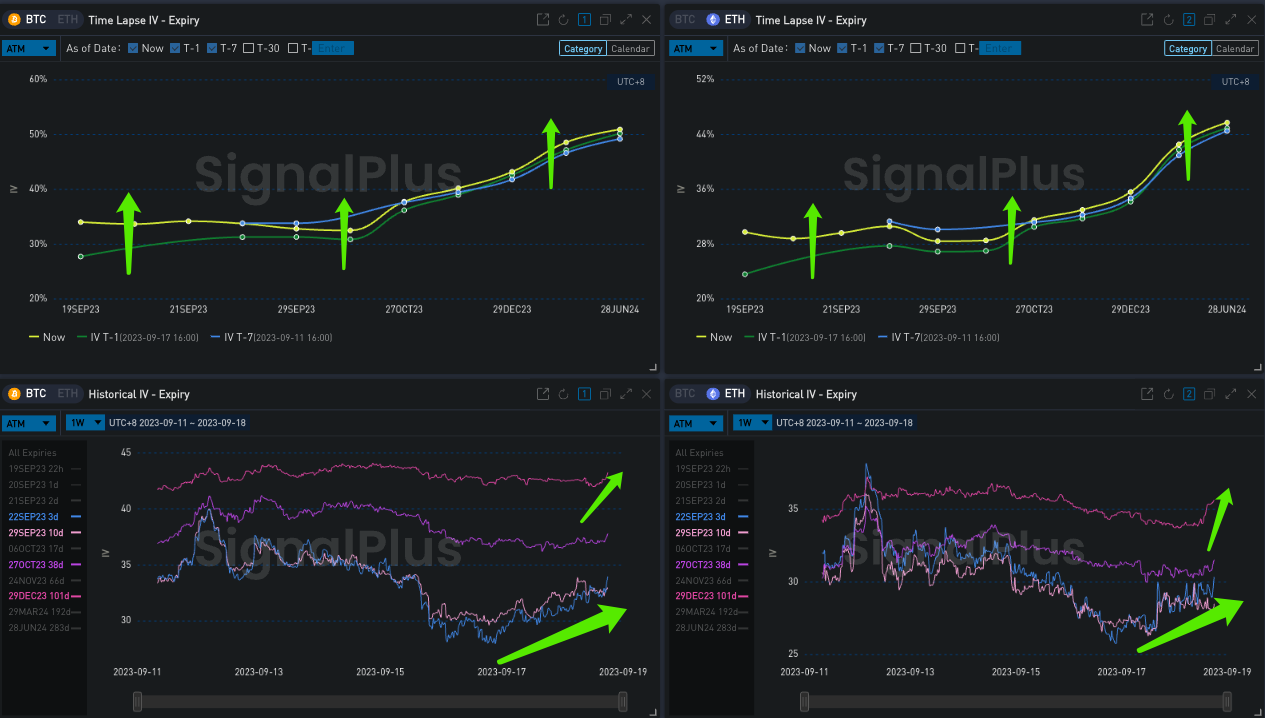The image size is (1265, 718).
Task: Click group number 2 icon on ETH Time Lapse panel
Action: tap(1189, 20)
